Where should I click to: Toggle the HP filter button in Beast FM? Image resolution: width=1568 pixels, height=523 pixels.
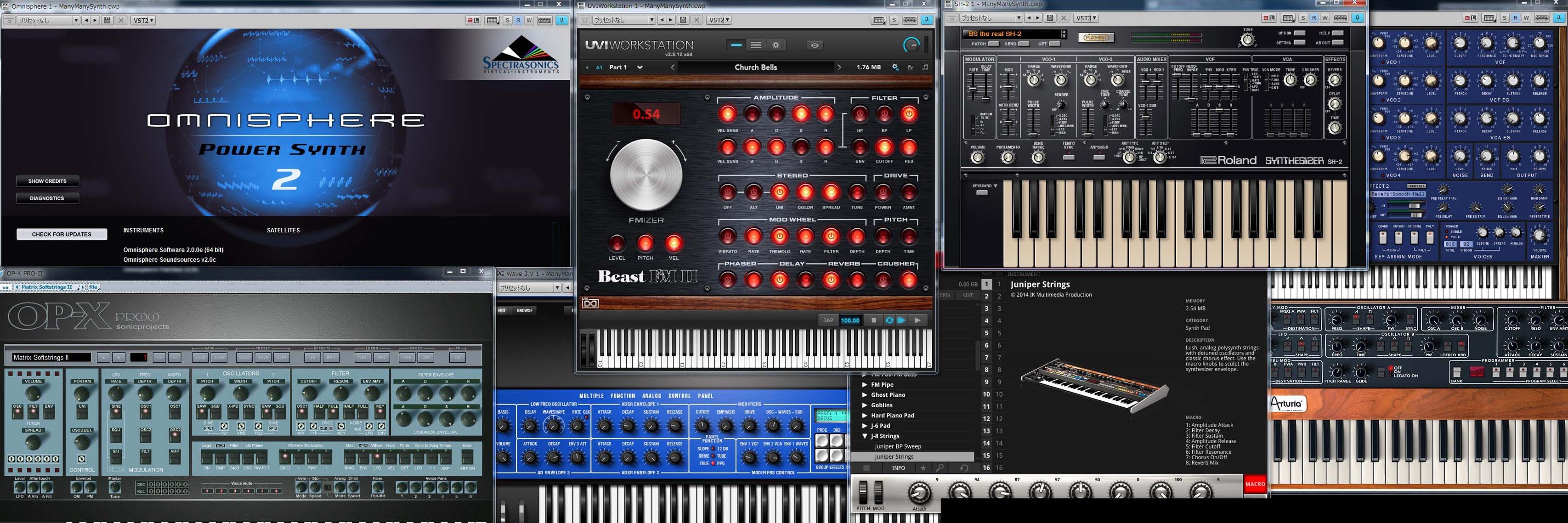click(x=860, y=114)
